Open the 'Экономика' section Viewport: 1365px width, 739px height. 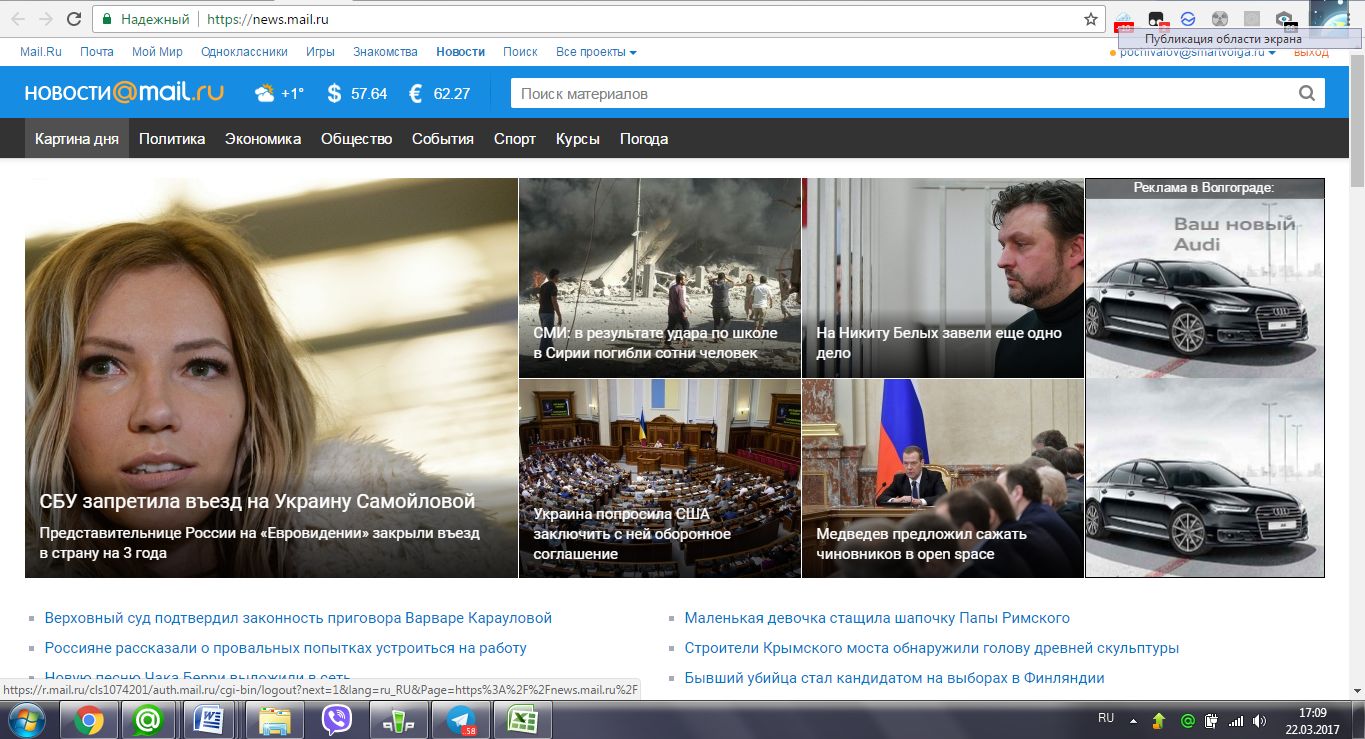tap(263, 139)
